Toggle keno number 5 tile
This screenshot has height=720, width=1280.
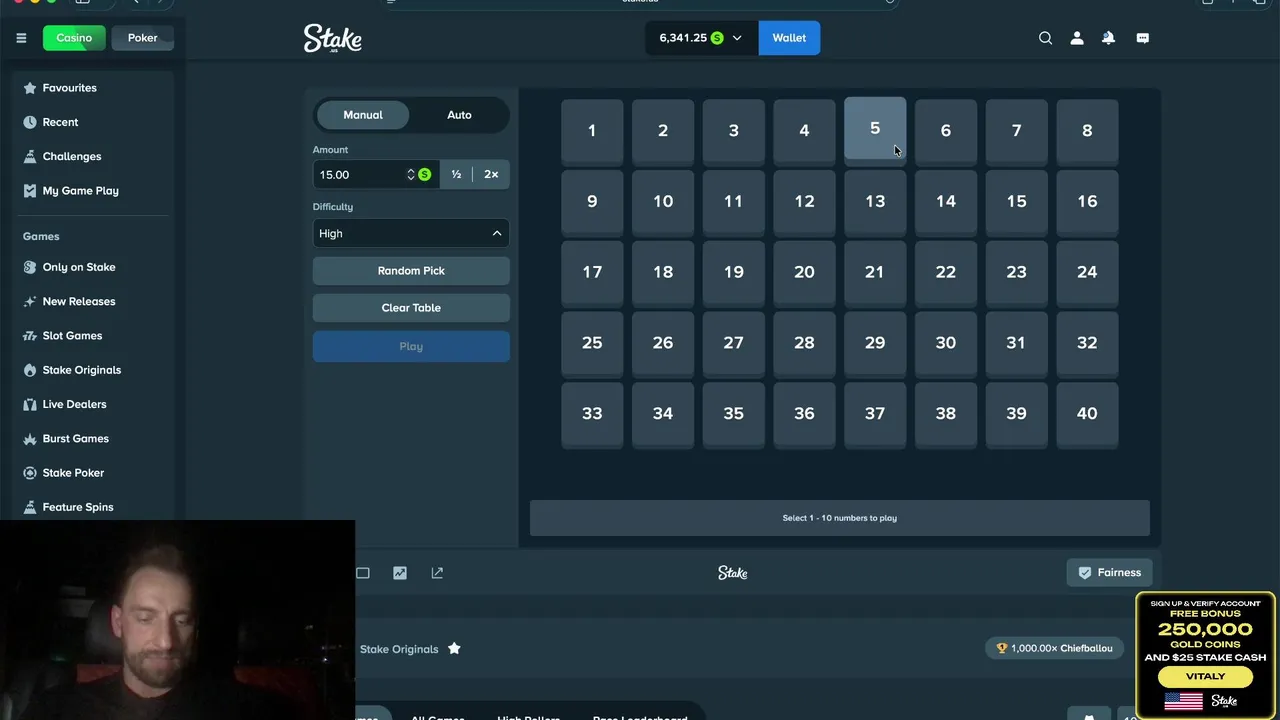pyautogui.click(x=875, y=129)
